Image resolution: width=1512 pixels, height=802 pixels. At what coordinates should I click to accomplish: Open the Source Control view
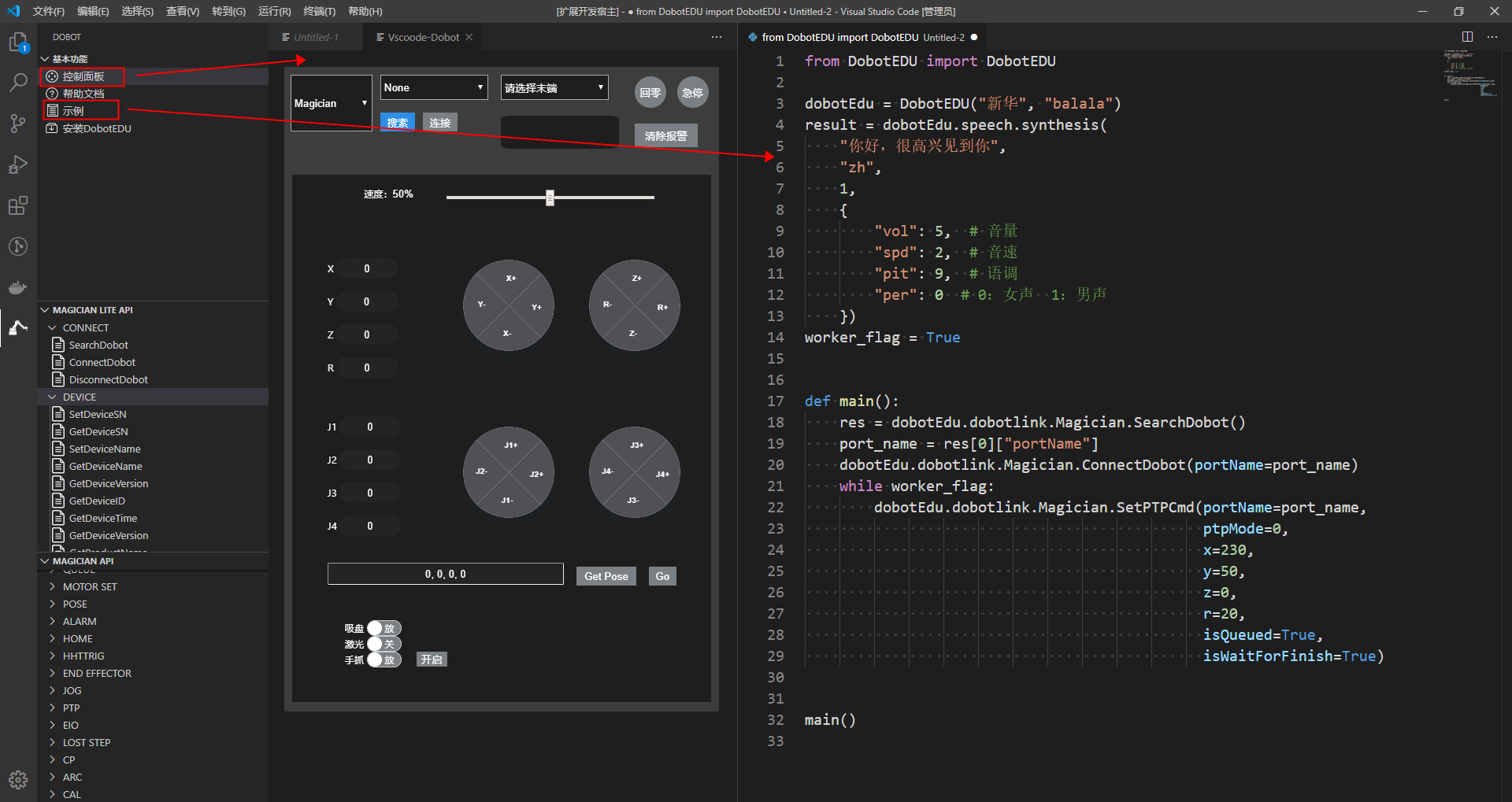point(18,124)
